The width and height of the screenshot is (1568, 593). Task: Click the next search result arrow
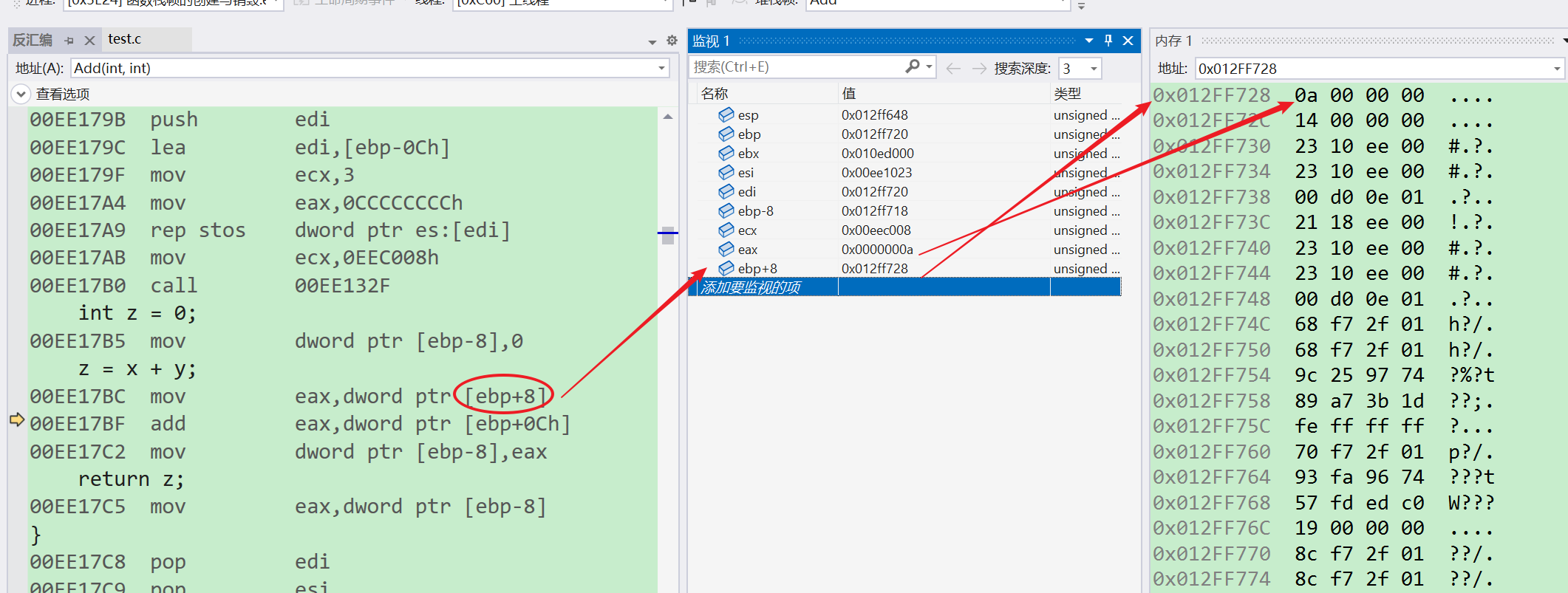(x=979, y=69)
